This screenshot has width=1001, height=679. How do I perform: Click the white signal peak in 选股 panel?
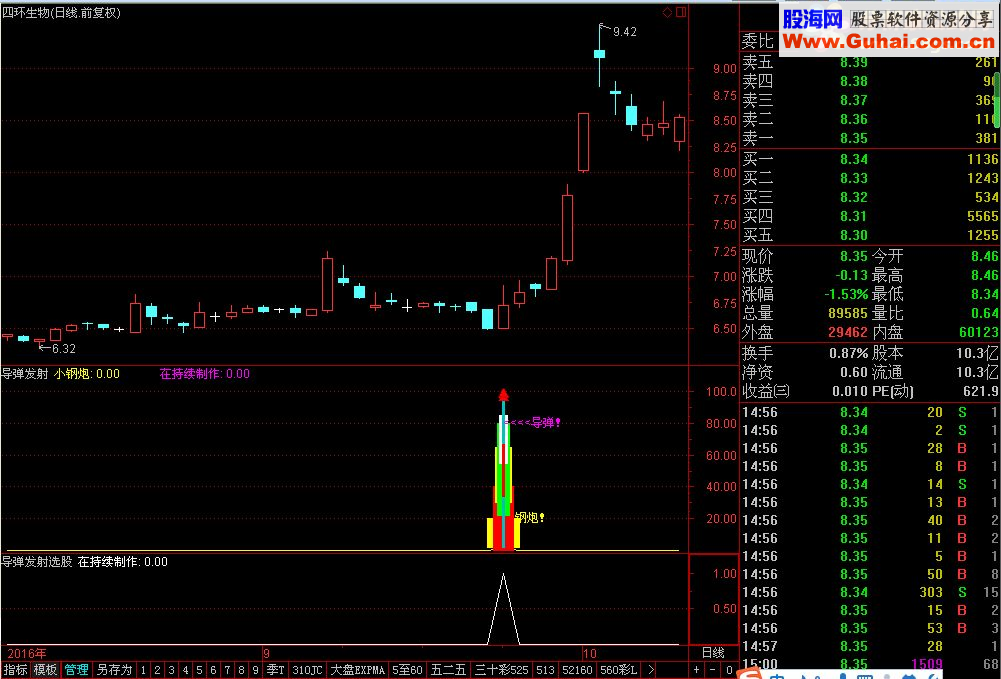tap(503, 608)
